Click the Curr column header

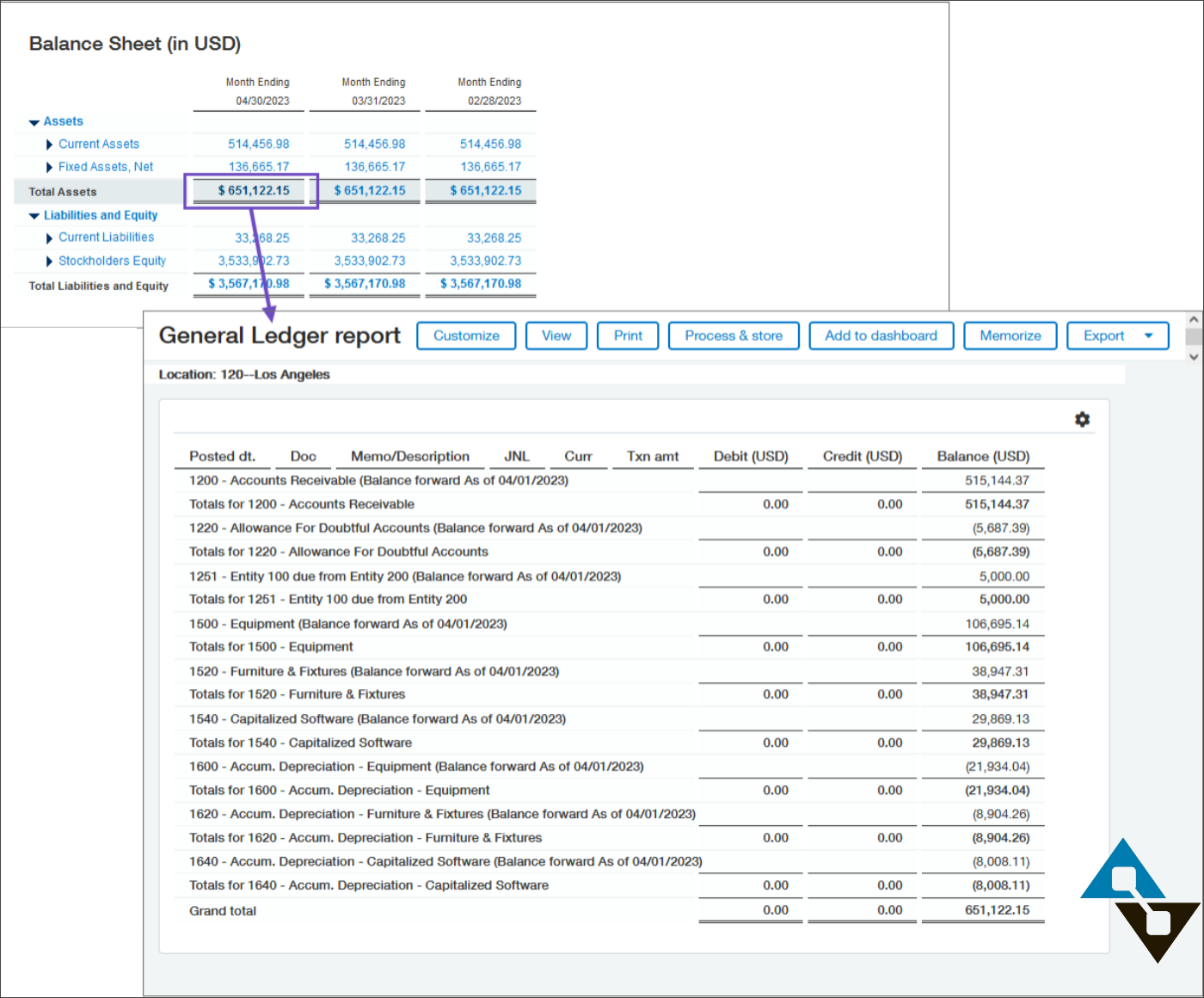[578, 456]
